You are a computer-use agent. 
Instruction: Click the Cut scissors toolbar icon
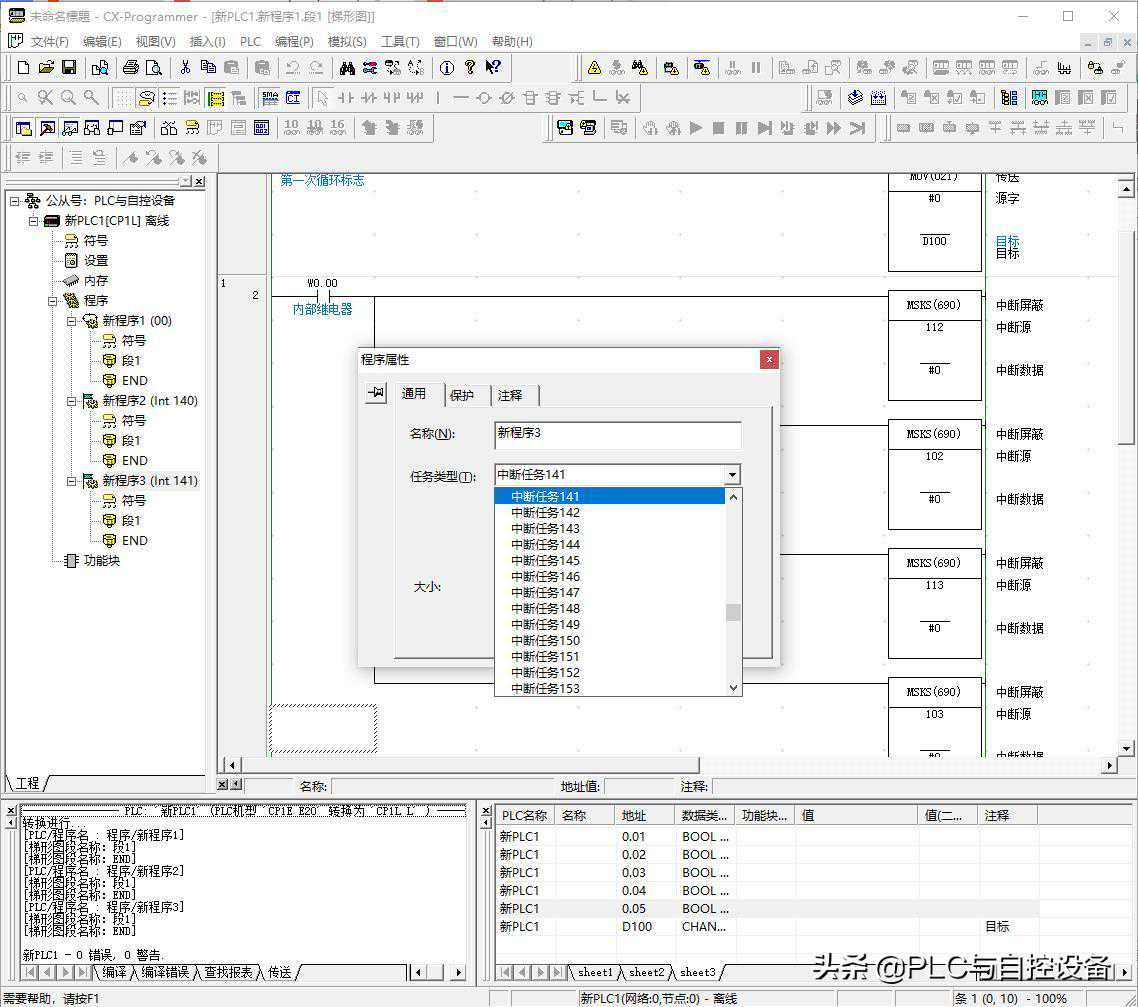click(x=185, y=68)
